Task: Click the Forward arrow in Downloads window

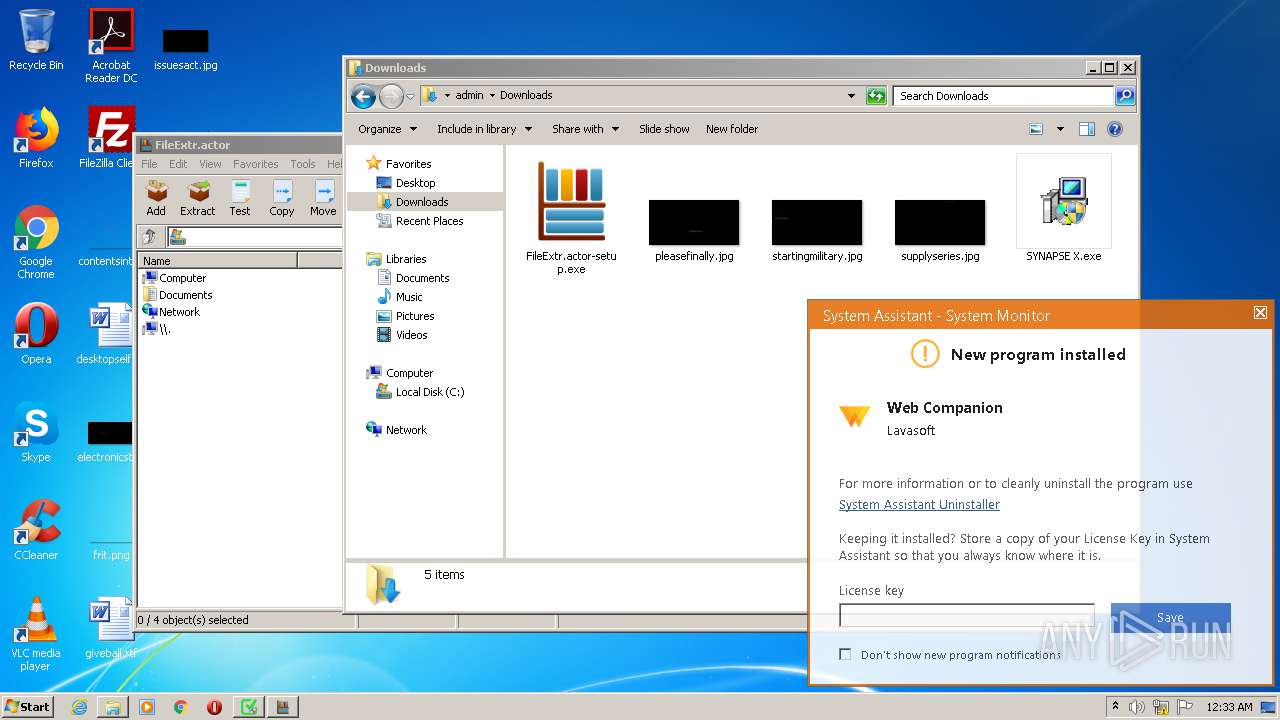Action: [x=391, y=96]
